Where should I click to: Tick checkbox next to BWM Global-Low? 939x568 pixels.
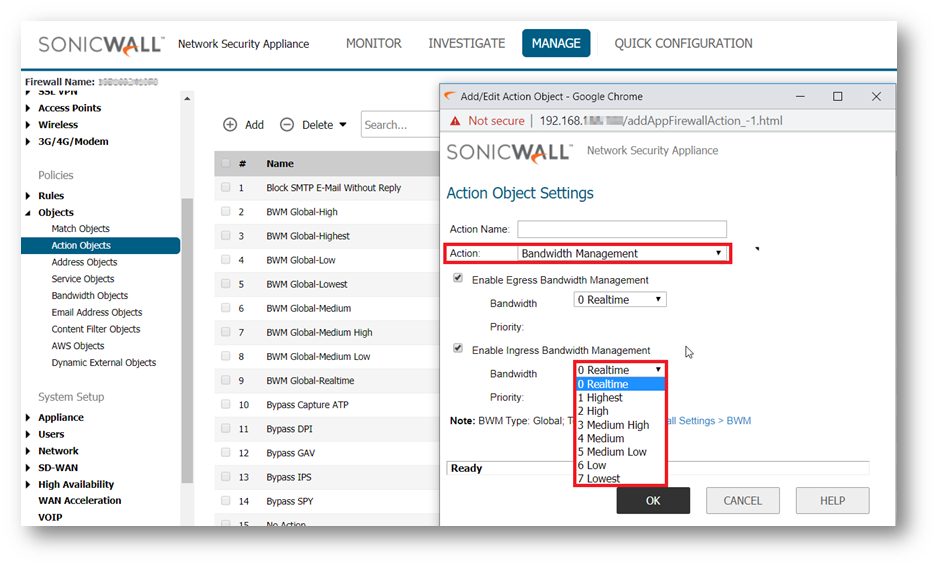click(226, 259)
